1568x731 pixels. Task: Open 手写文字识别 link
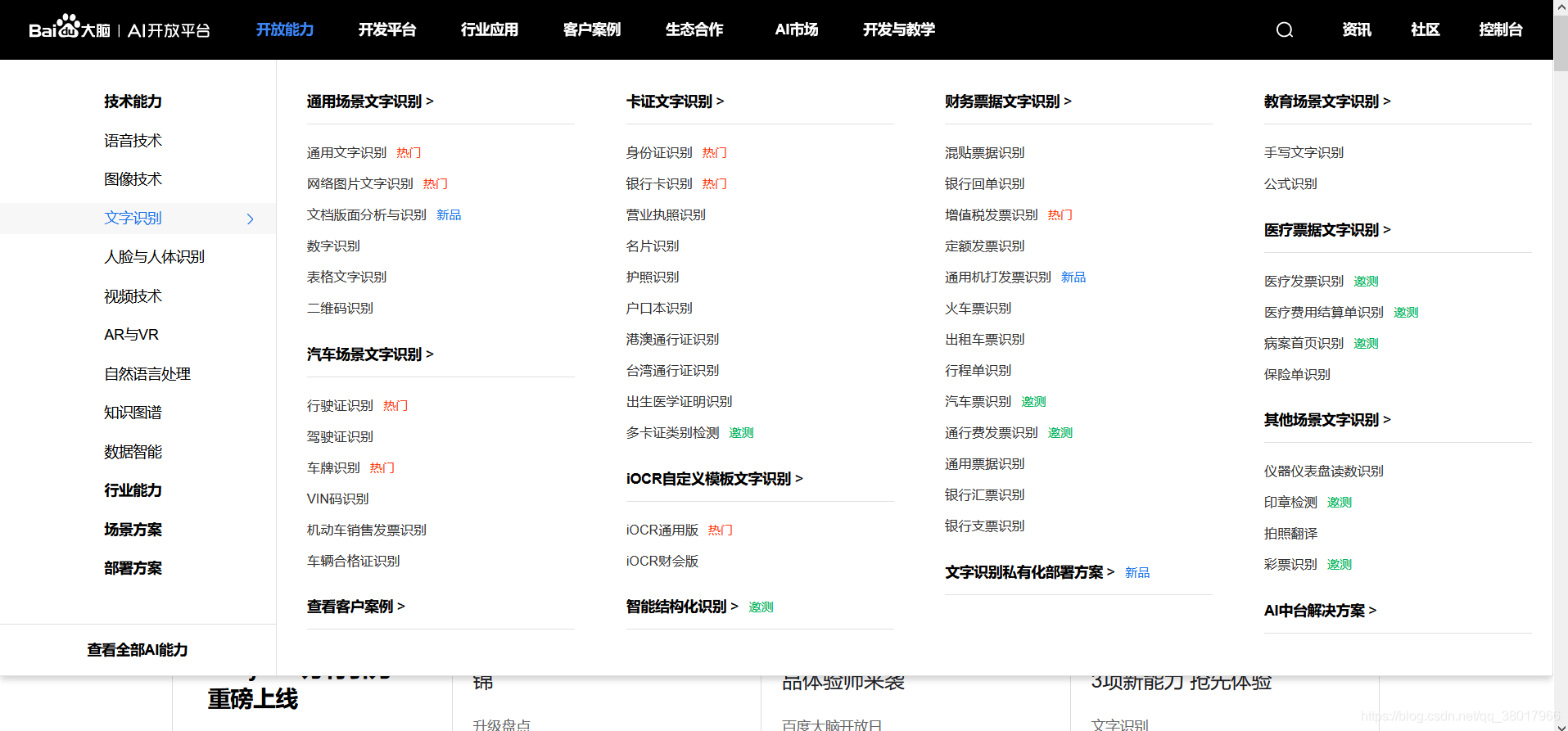coord(1304,153)
